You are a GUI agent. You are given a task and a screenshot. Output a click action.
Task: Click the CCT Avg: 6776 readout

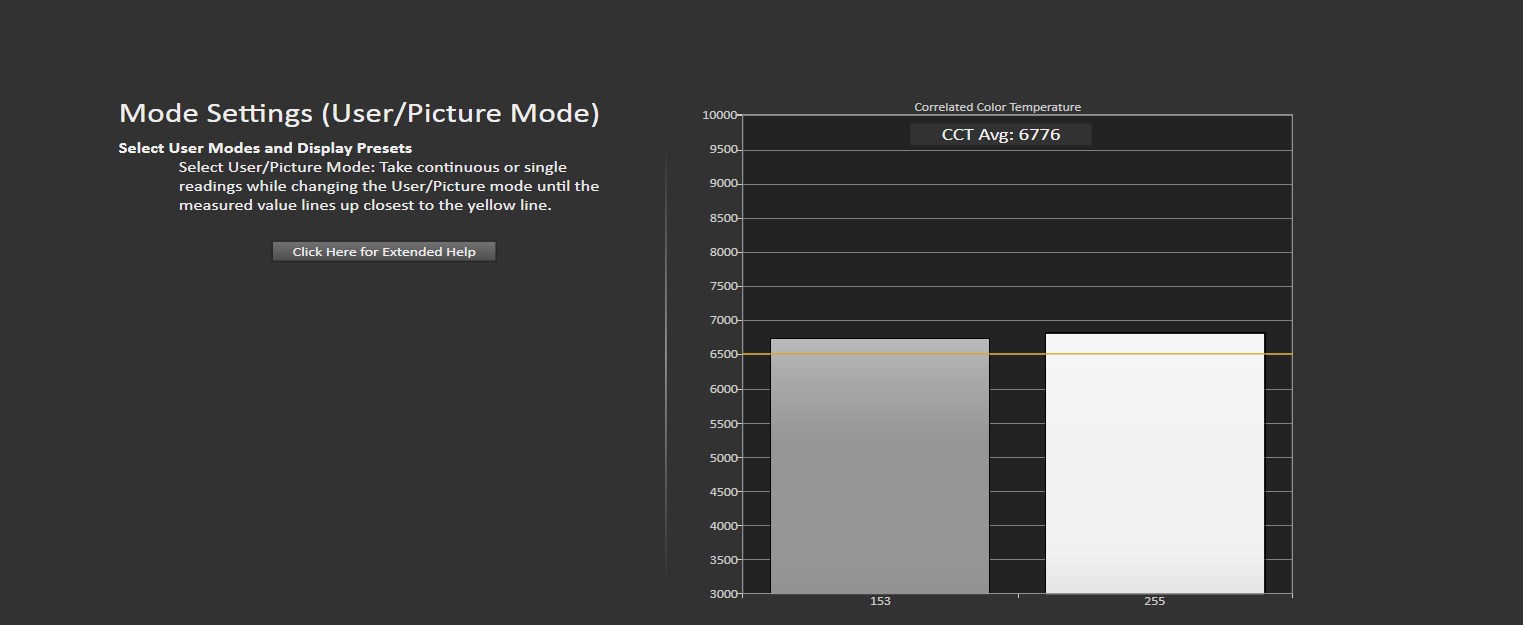tap(1000, 134)
